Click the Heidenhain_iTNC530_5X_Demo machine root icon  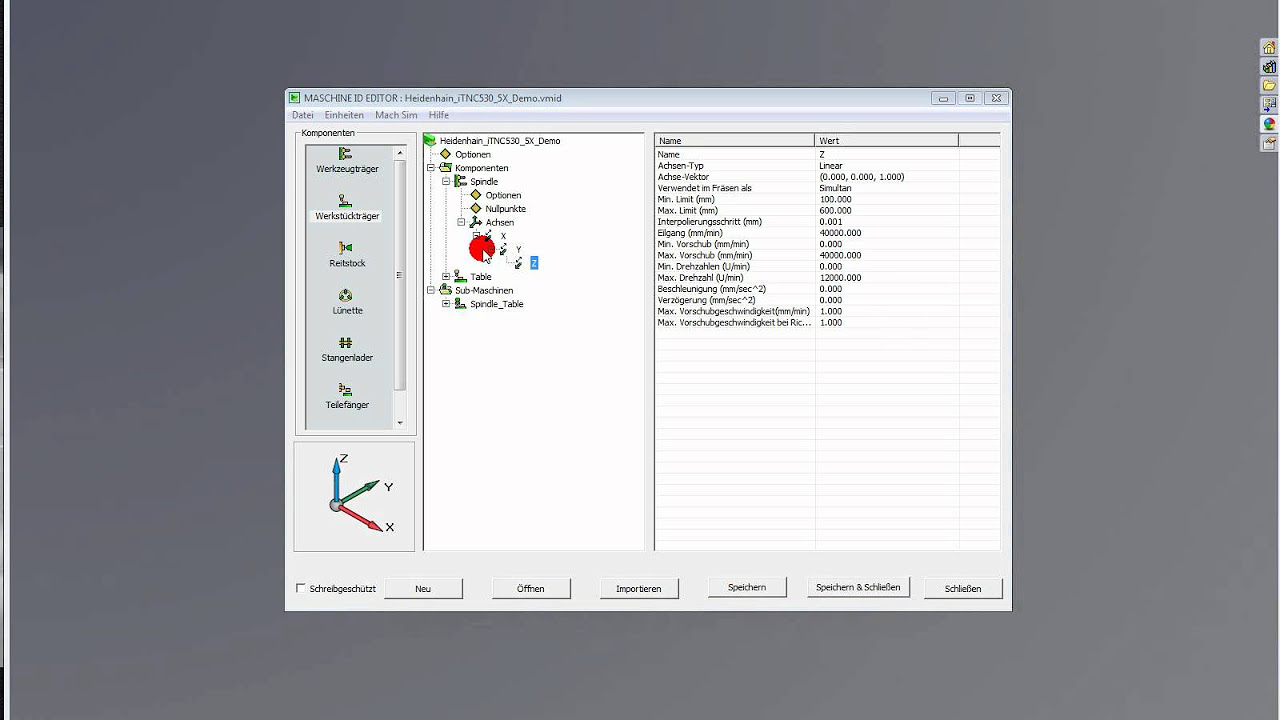pos(431,141)
